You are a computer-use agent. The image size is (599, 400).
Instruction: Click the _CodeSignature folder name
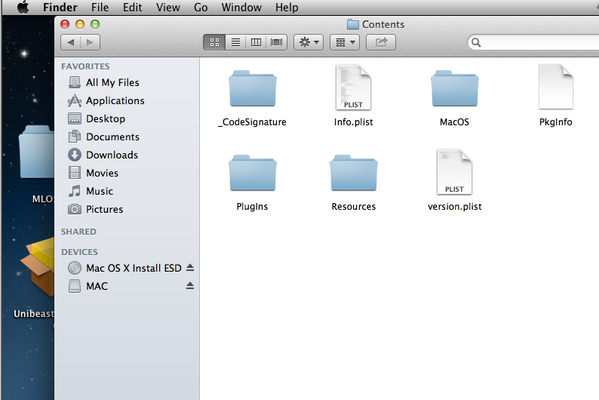point(252,122)
